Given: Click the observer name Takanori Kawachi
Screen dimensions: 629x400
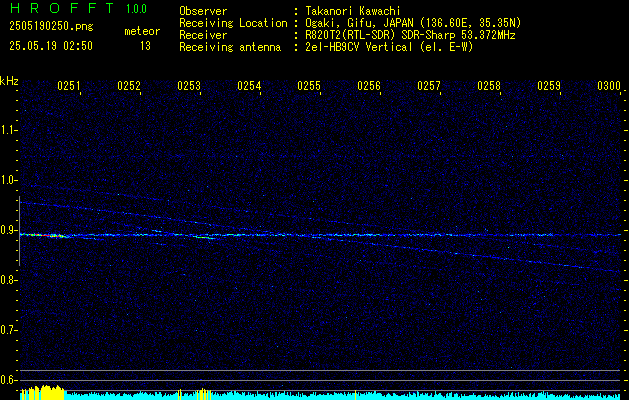Looking at the screenshot, I should (353, 11).
